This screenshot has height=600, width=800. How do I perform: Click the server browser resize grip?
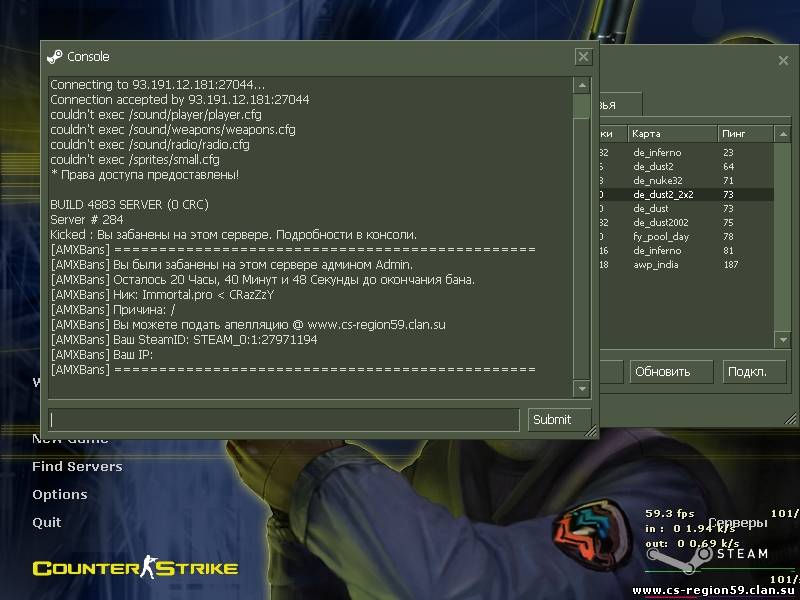[791, 419]
